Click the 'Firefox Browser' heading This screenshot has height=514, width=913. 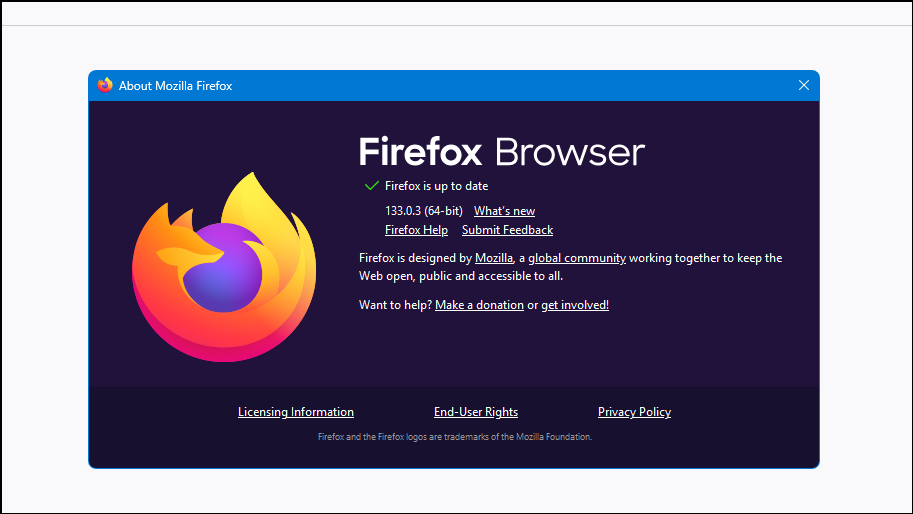(x=502, y=152)
